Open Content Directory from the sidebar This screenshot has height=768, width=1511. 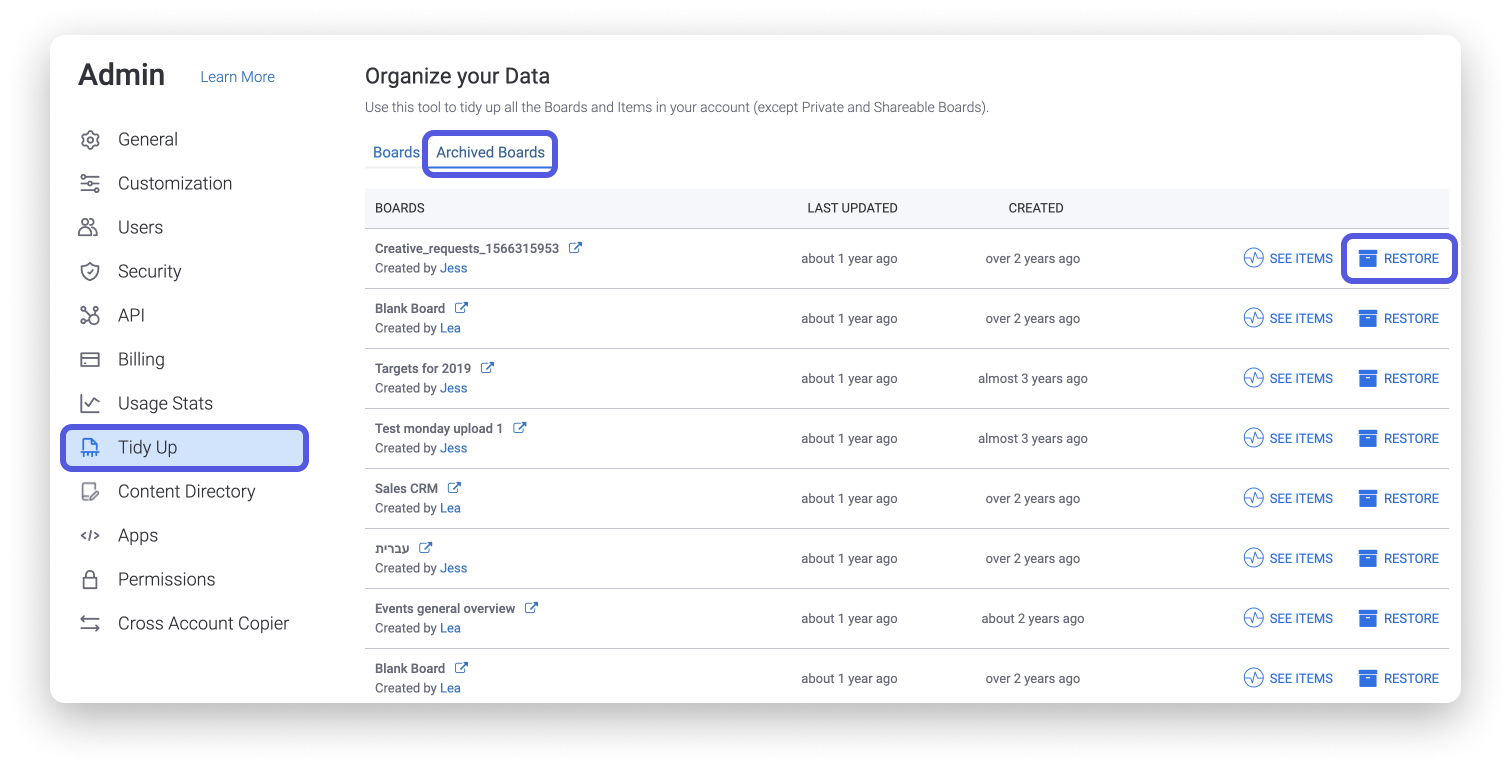[185, 491]
